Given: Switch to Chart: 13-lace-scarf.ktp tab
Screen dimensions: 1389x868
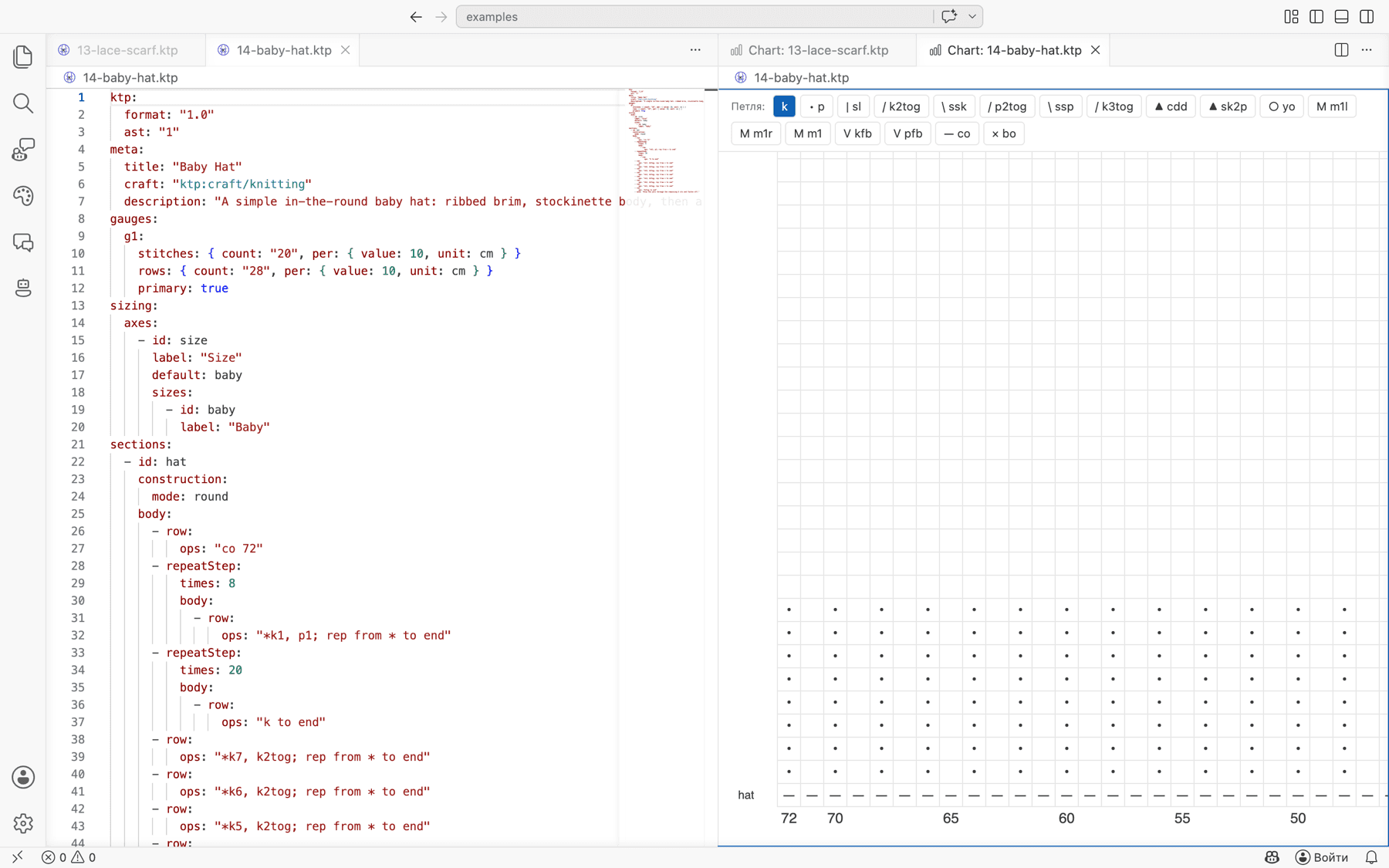Looking at the screenshot, I should pos(818,50).
